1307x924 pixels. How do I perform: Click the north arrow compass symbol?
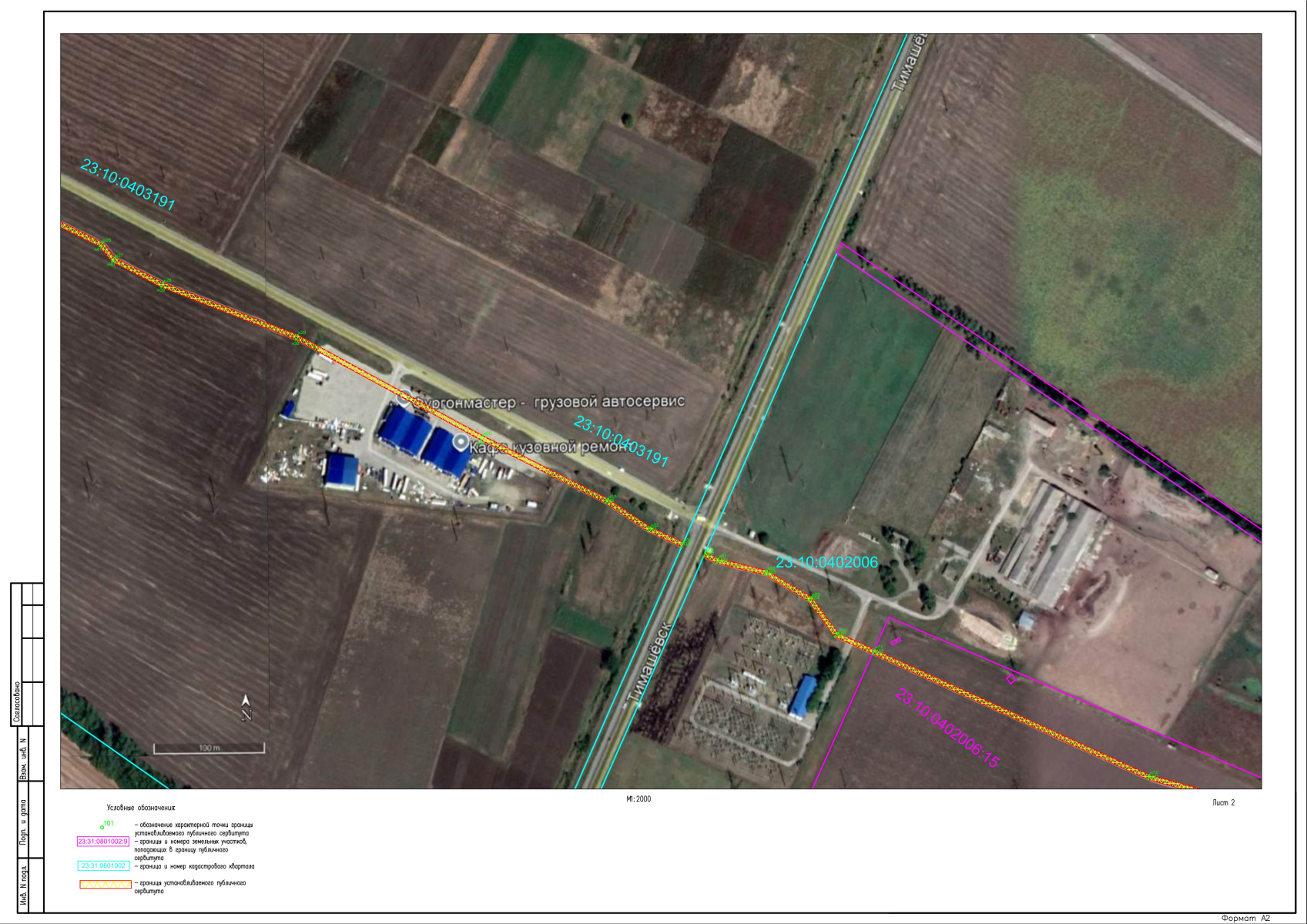pos(246,708)
